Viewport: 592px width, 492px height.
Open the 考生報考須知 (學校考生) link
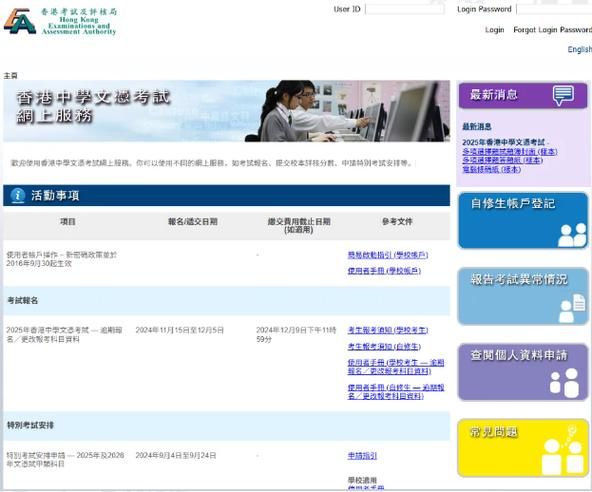tap(388, 330)
